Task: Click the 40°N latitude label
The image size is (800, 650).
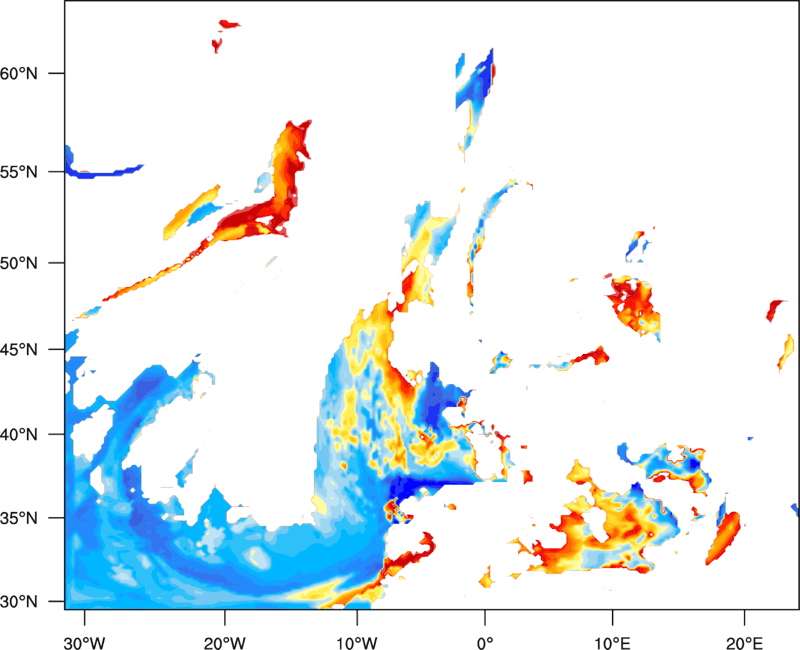Action: pyautogui.click(x=19, y=435)
